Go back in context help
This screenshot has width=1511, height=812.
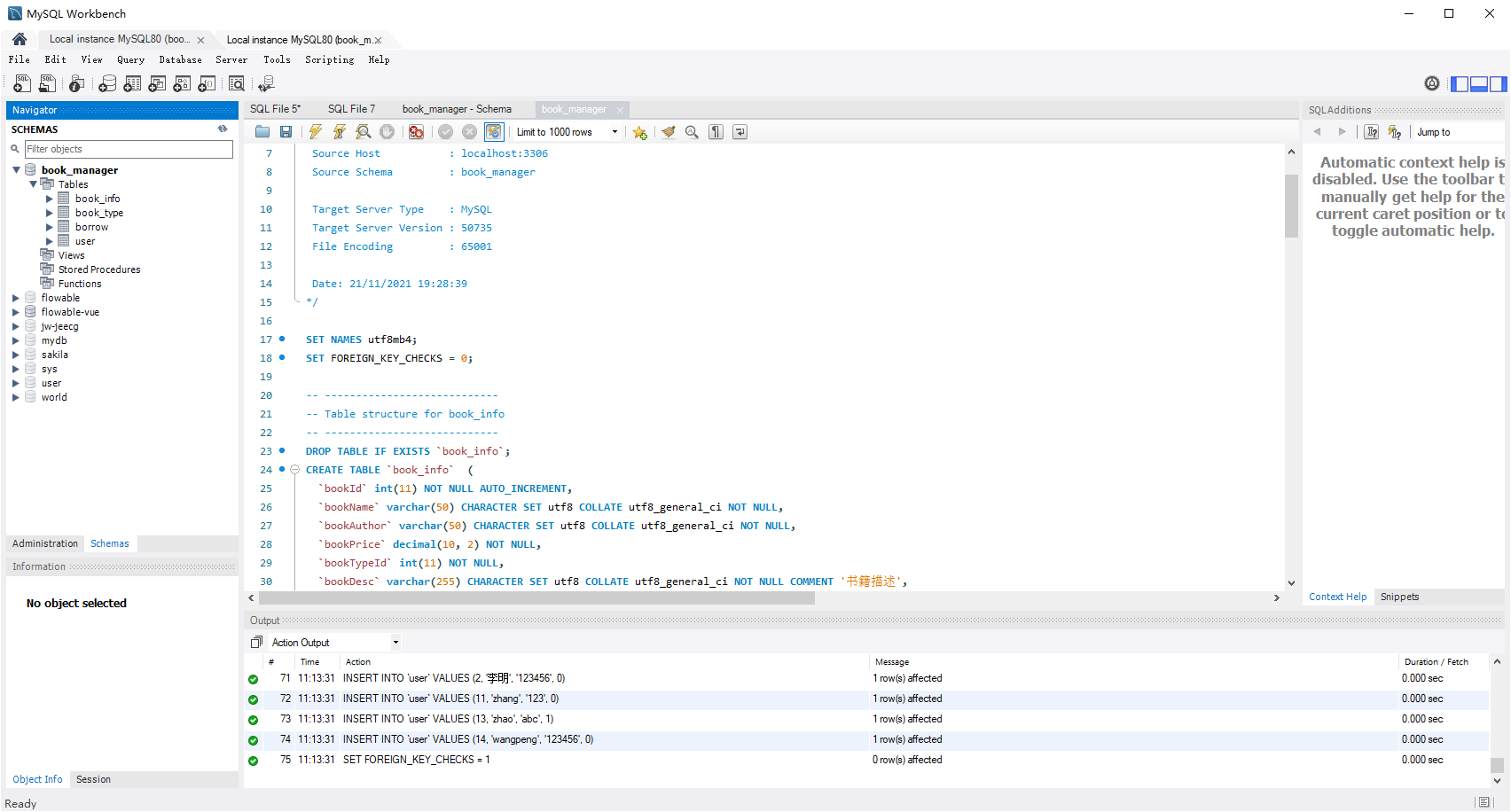pos(1318,132)
